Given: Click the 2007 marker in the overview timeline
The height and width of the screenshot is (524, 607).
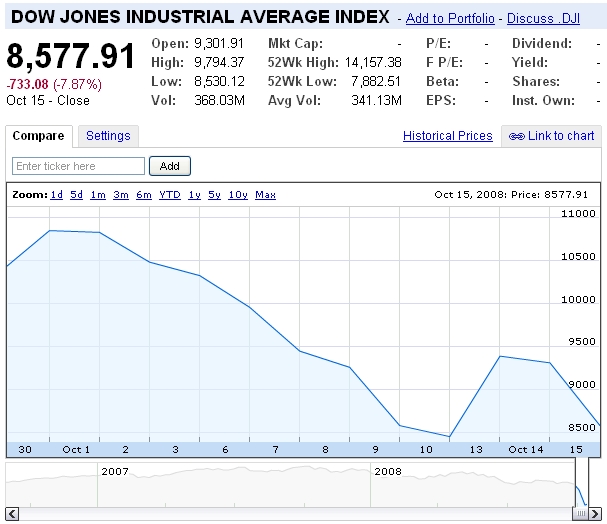Looking at the screenshot, I should (115, 471).
